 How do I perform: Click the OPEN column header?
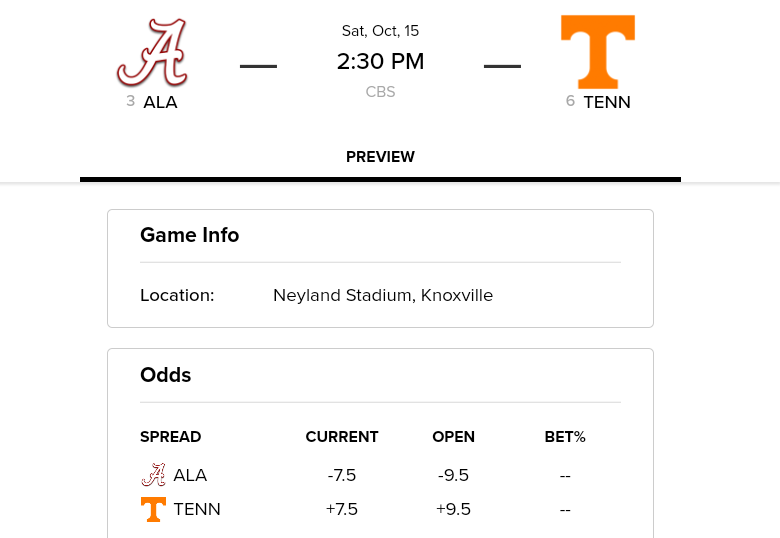tap(453, 437)
